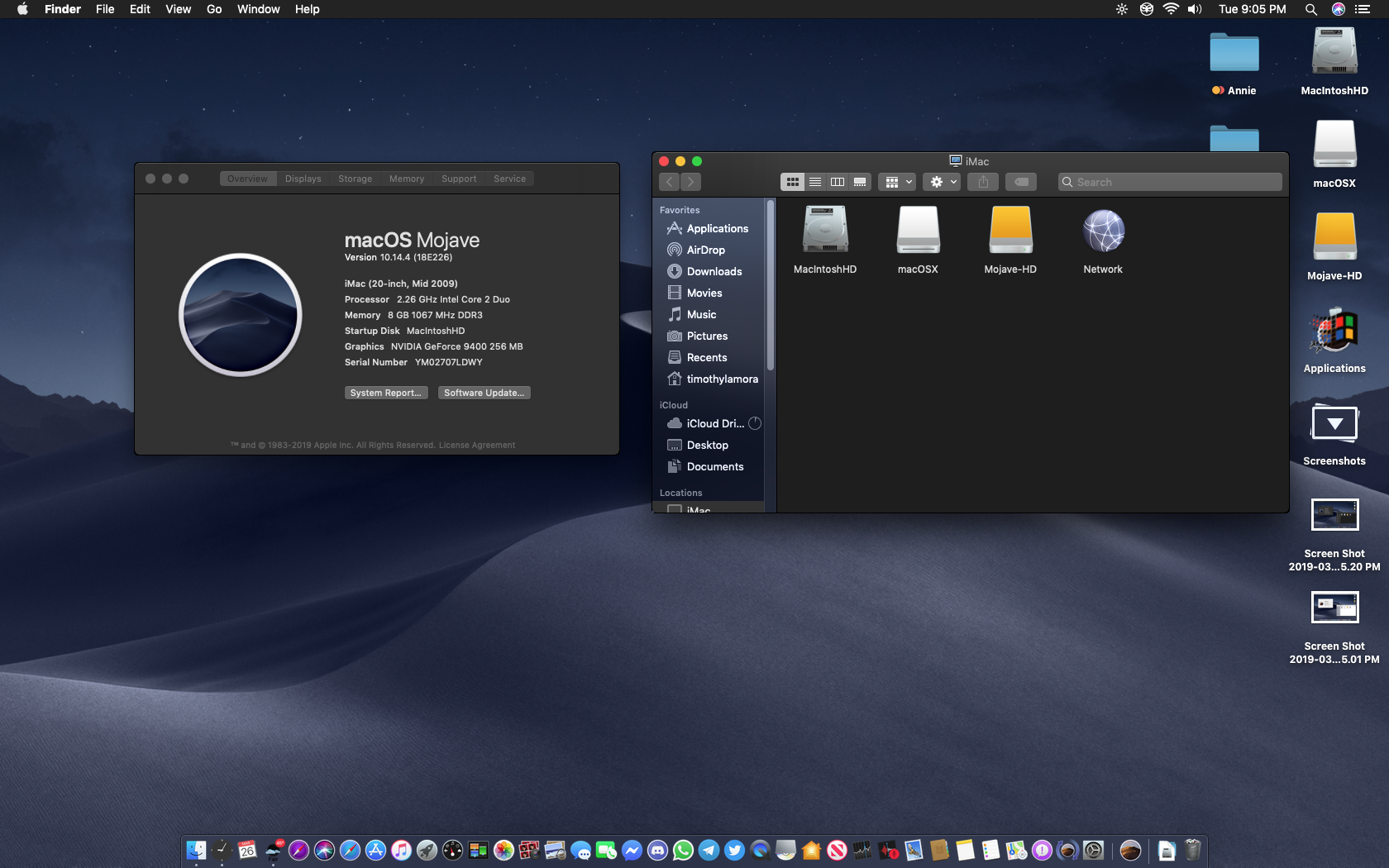Image resolution: width=1389 pixels, height=868 pixels.
Task: Switch to Memory tab in About This Mac
Action: [407, 179]
